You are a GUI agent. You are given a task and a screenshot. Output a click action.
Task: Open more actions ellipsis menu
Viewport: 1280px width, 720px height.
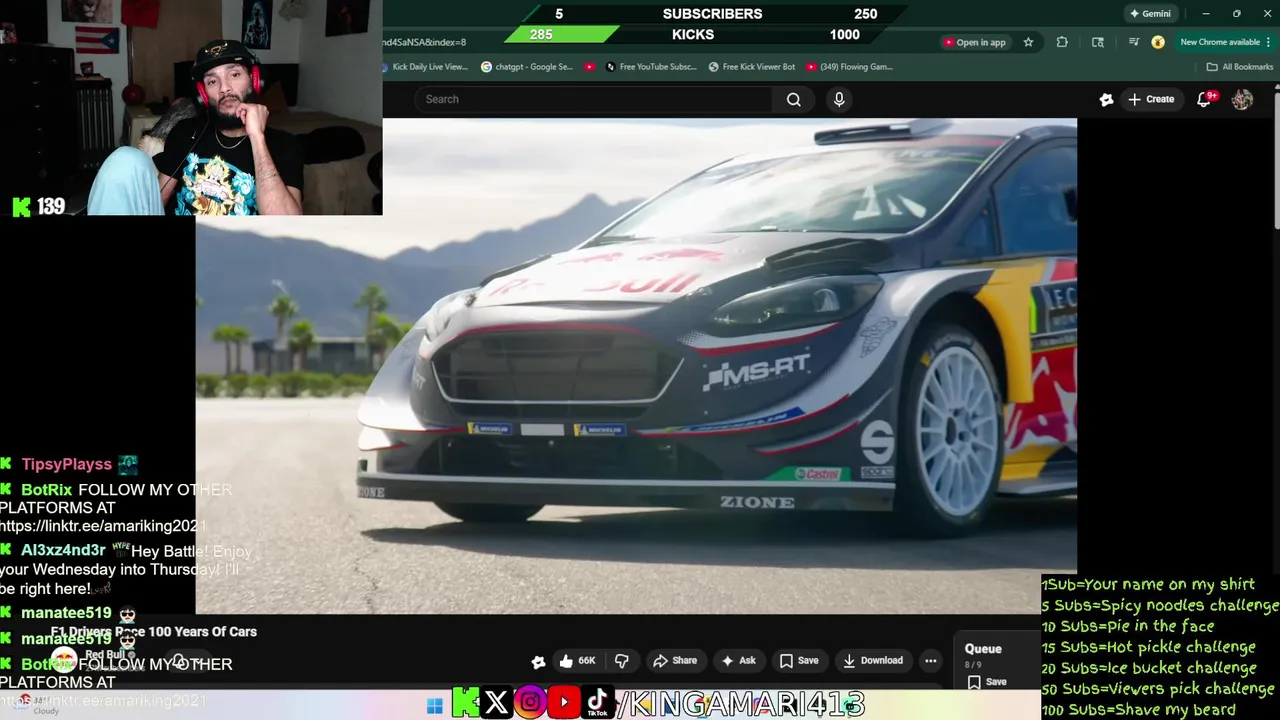click(x=931, y=661)
